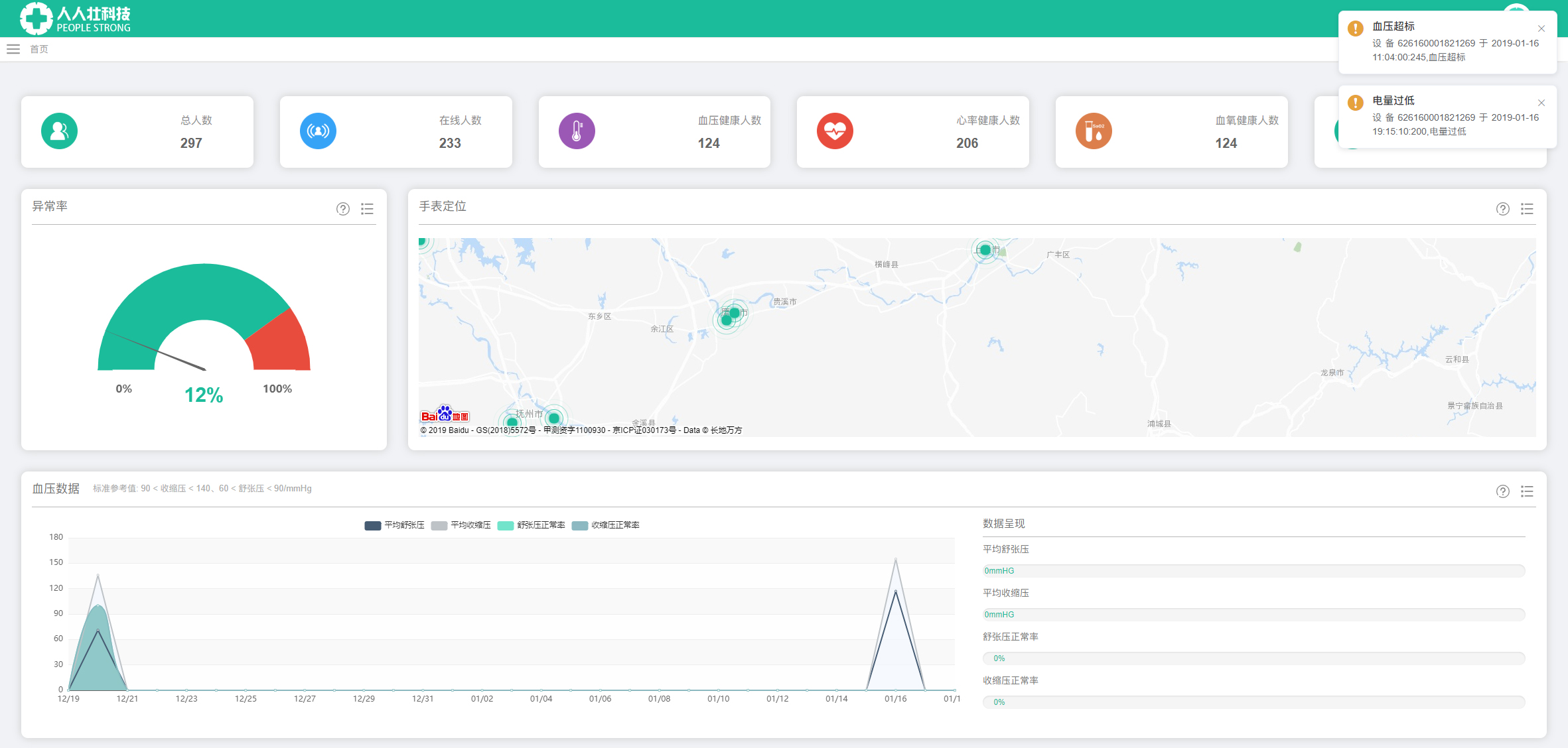Click the 12% abnormal rate gauge value
1568x748 pixels.
(204, 395)
